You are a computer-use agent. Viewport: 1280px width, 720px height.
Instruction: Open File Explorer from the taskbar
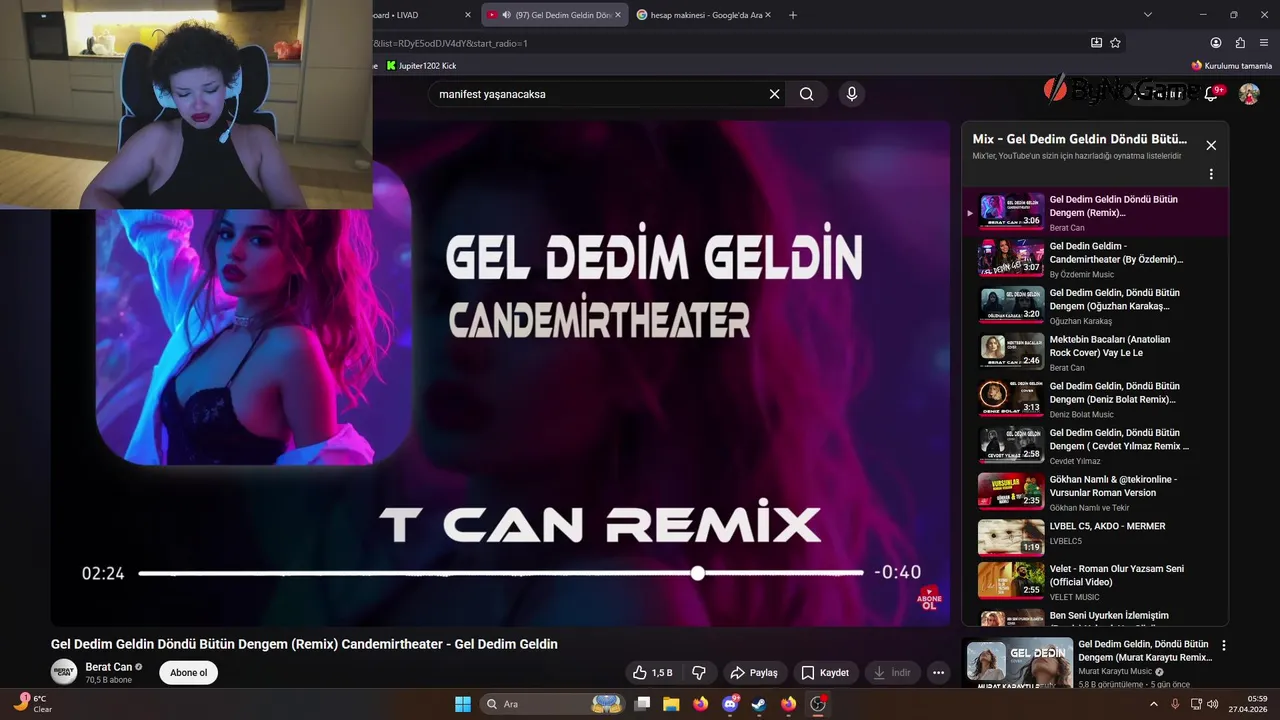click(671, 704)
